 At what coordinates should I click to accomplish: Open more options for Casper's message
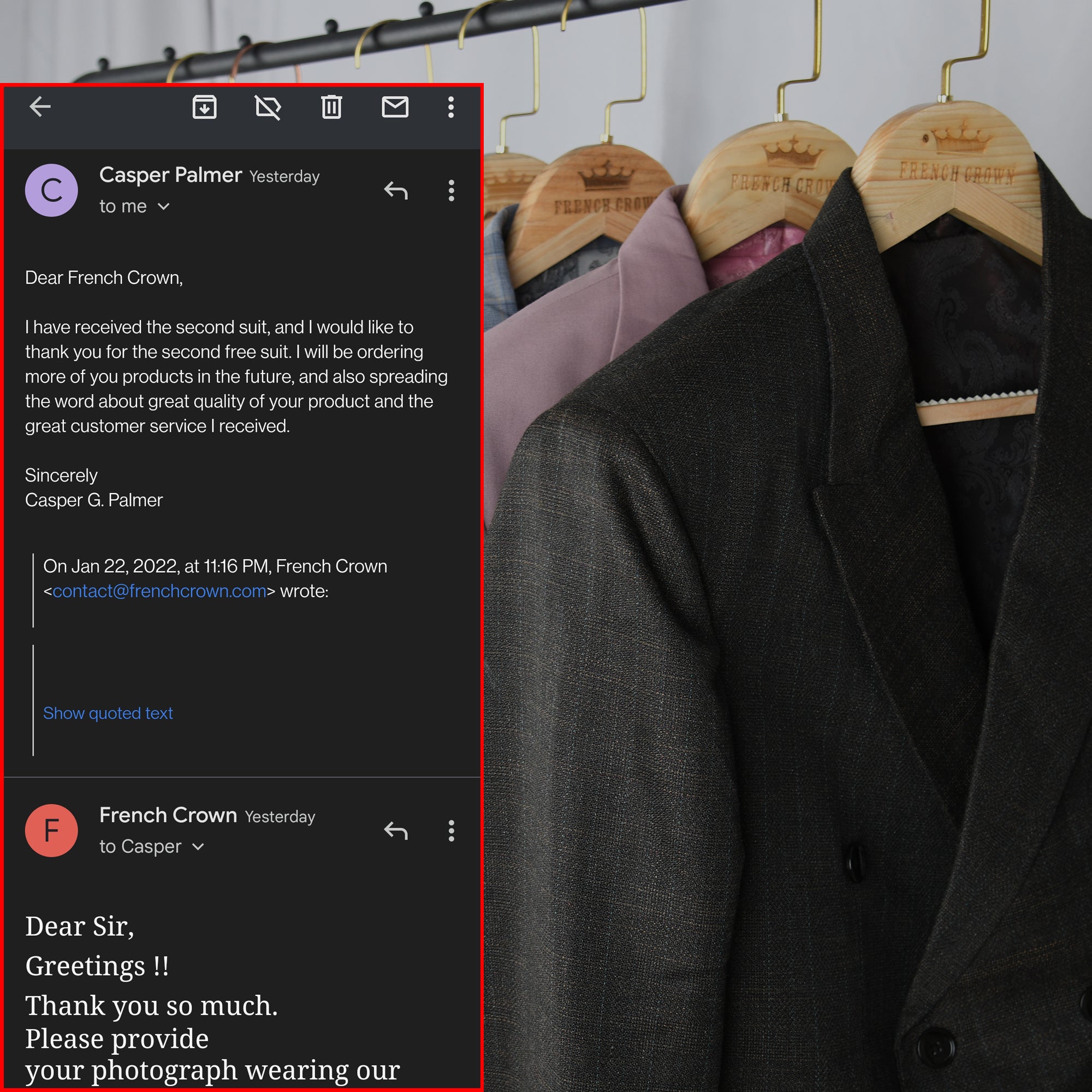pyautogui.click(x=450, y=191)
